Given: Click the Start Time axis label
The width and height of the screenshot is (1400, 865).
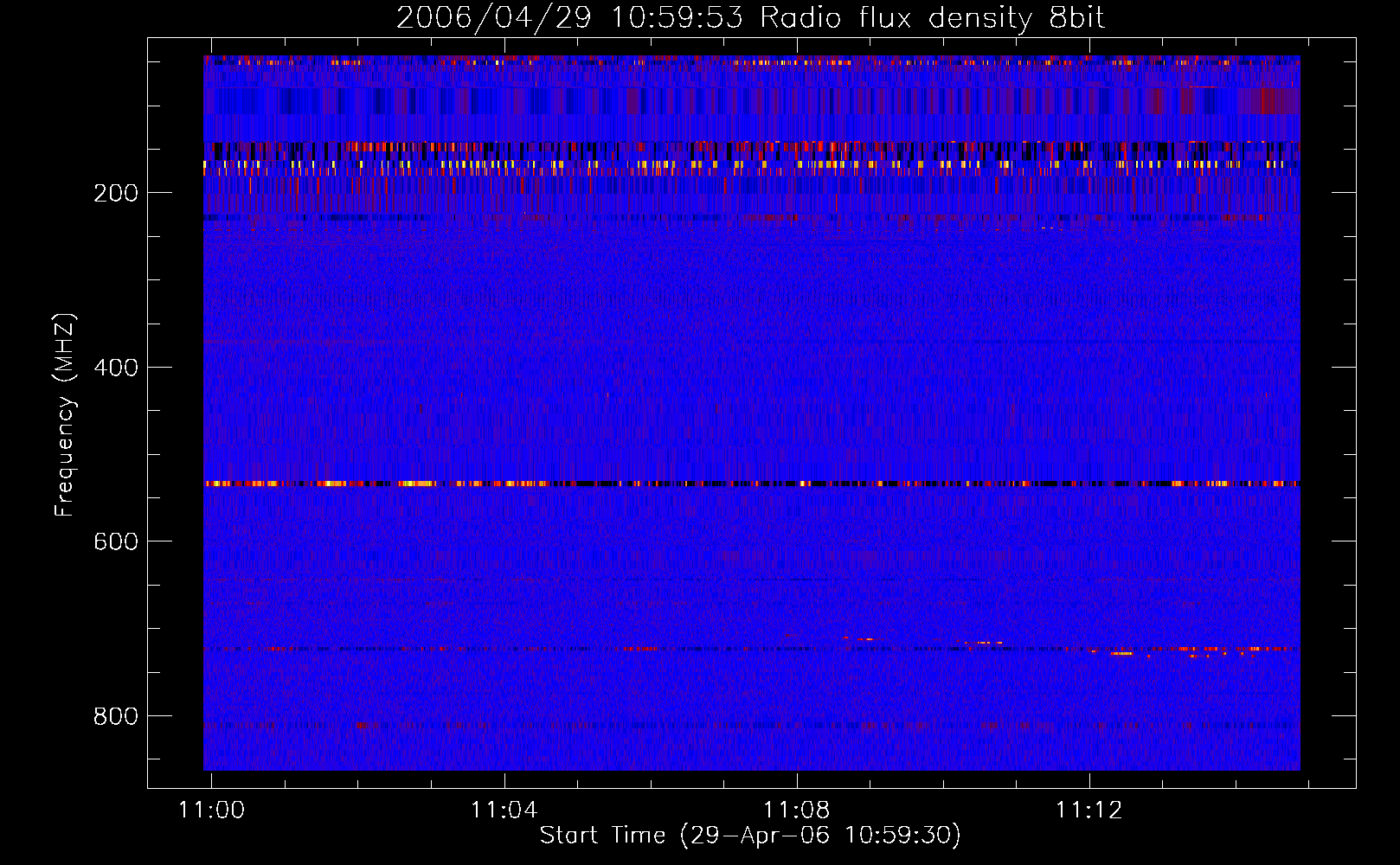Looking at the screenshot, I should 750,835.
